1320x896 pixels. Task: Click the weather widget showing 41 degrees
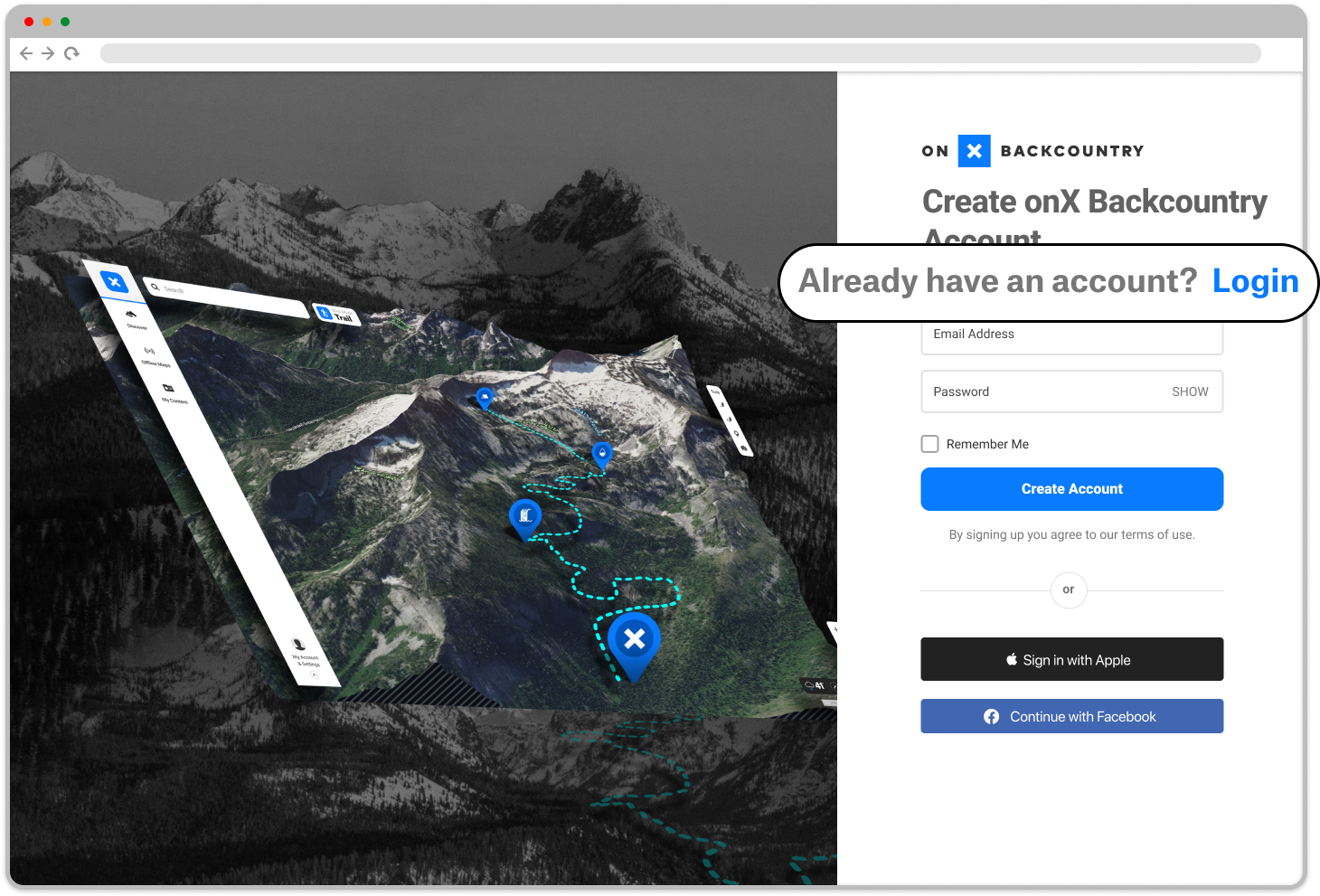coord(816,684)
